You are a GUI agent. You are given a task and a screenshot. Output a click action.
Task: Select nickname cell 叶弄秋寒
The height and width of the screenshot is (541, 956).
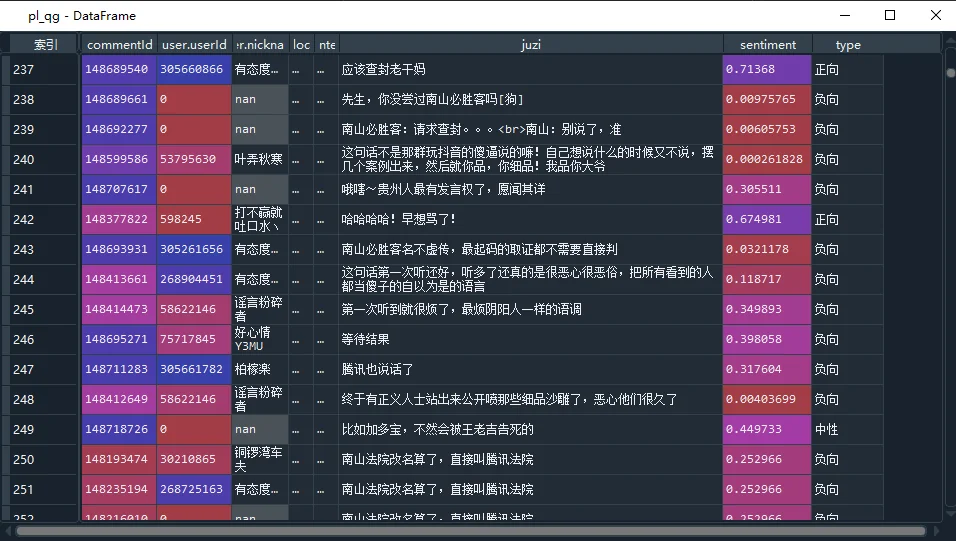click(260, 159)
